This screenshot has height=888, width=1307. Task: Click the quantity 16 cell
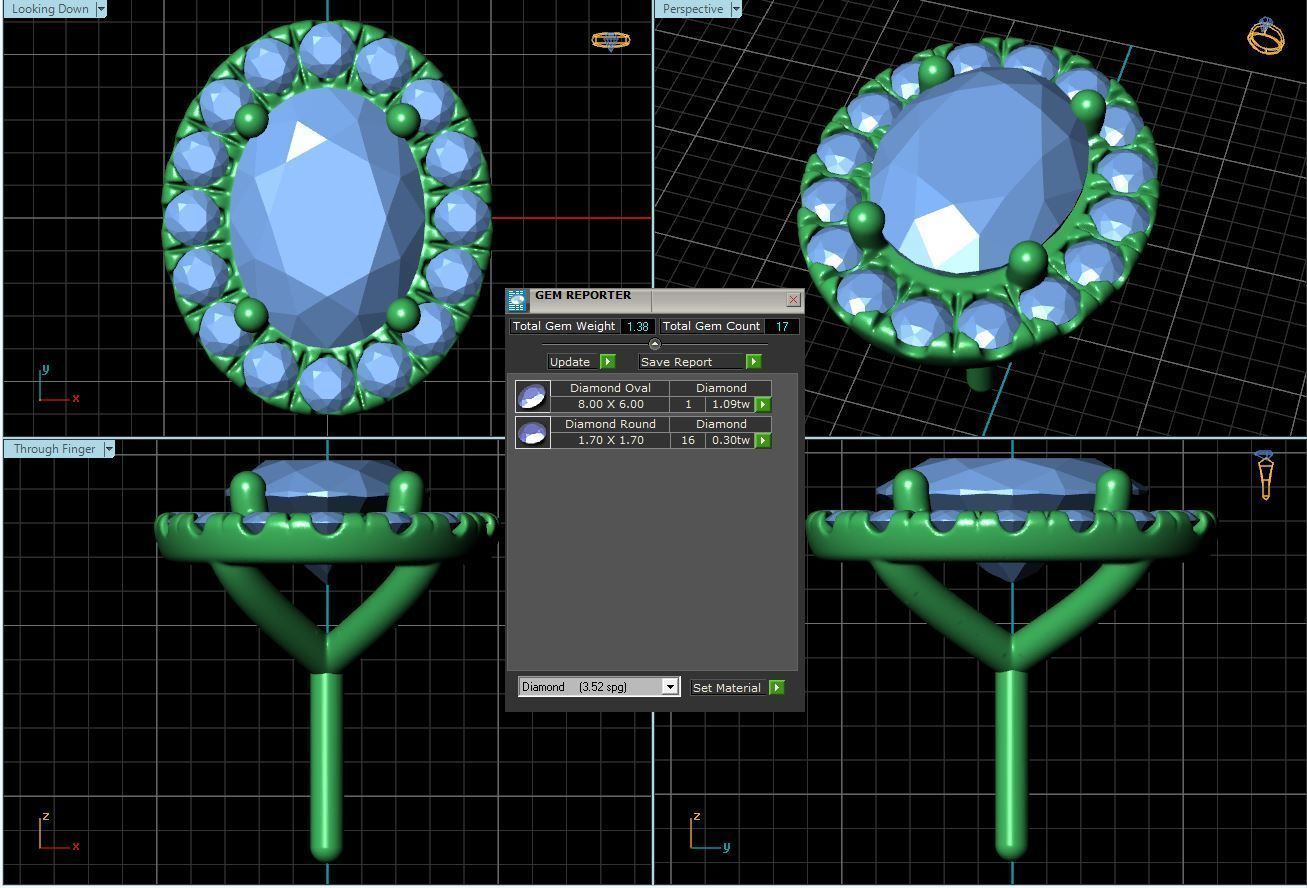click(688, 440)
